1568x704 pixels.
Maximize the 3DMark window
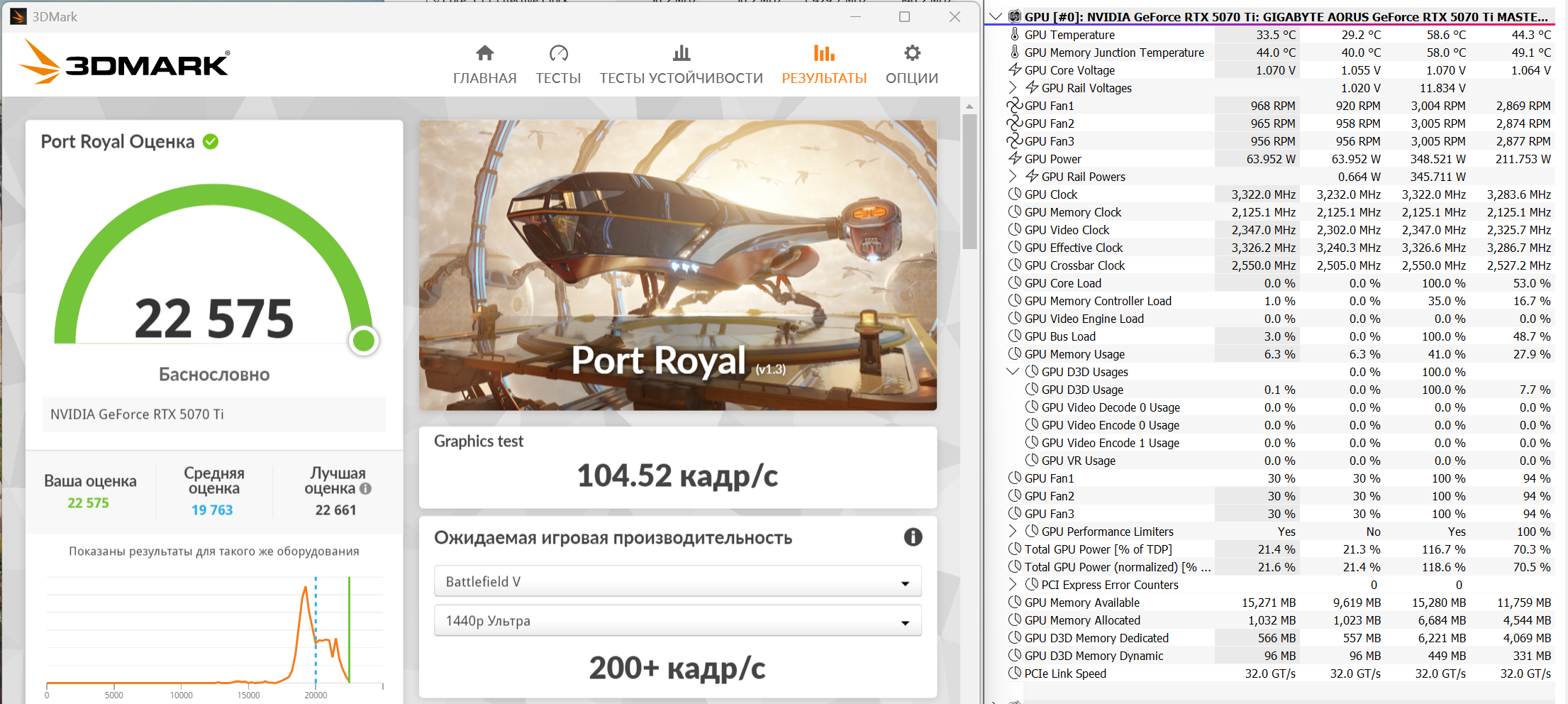[x=904, y=16]
